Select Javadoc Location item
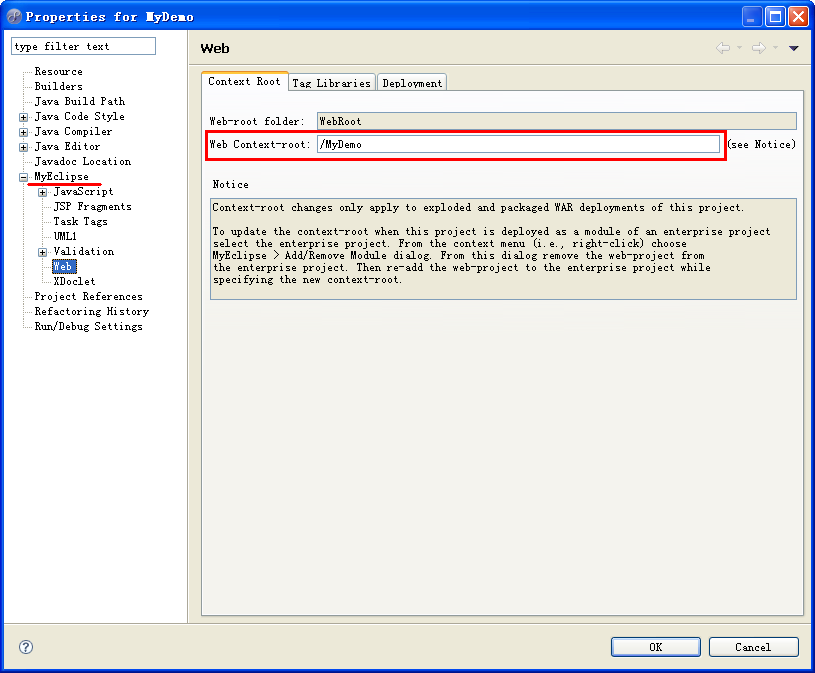This screenshot has height=673, width=815. click(x=83, y=162)
